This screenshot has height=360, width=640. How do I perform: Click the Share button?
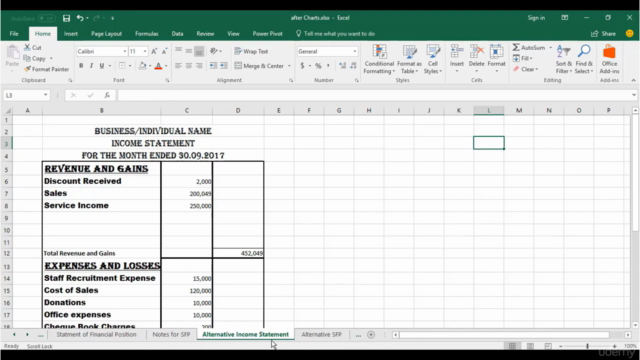[603, 34]
